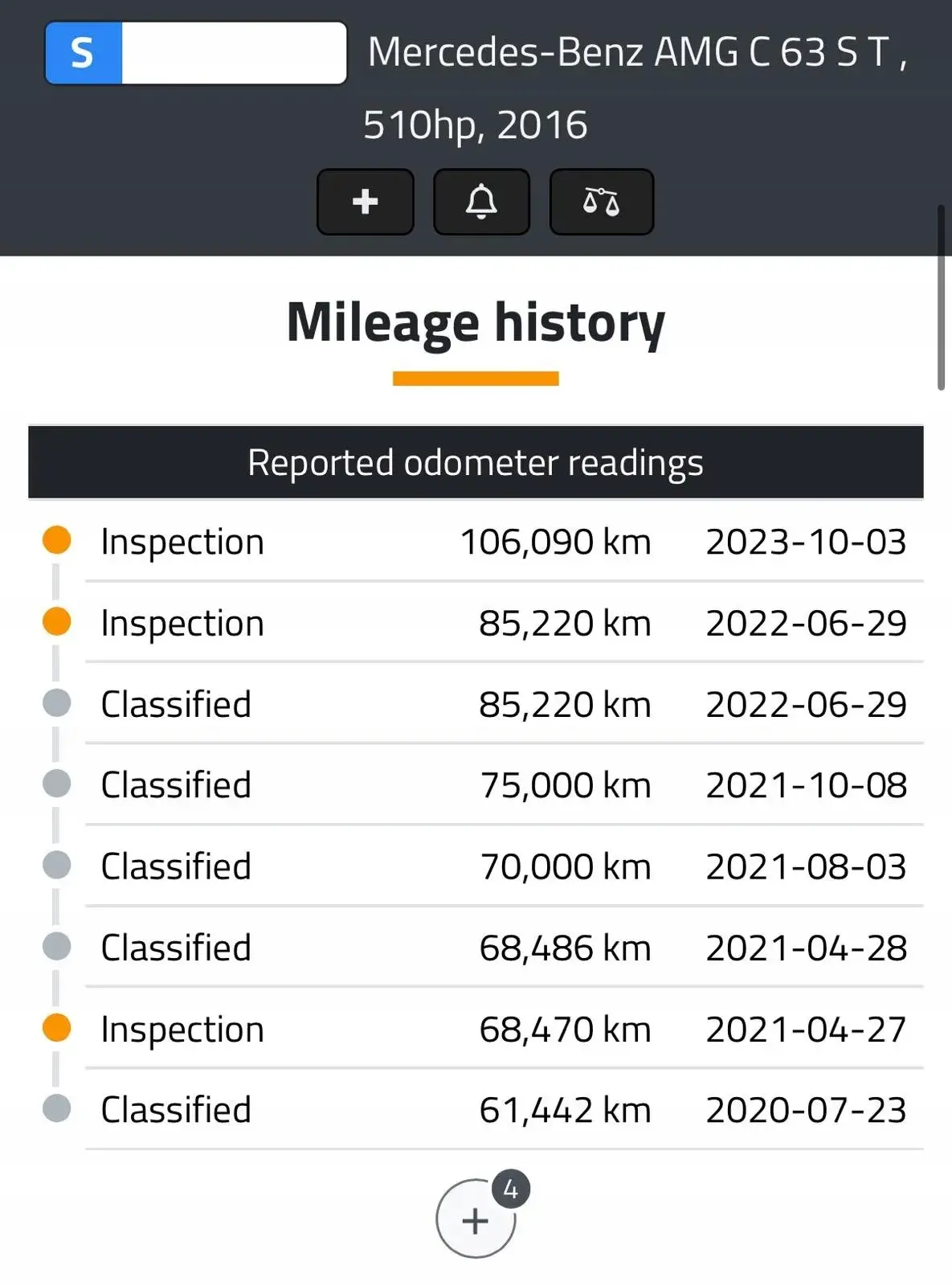Open compare using the scales icon
952x1286 pixels.
click(x=601, y=202)
